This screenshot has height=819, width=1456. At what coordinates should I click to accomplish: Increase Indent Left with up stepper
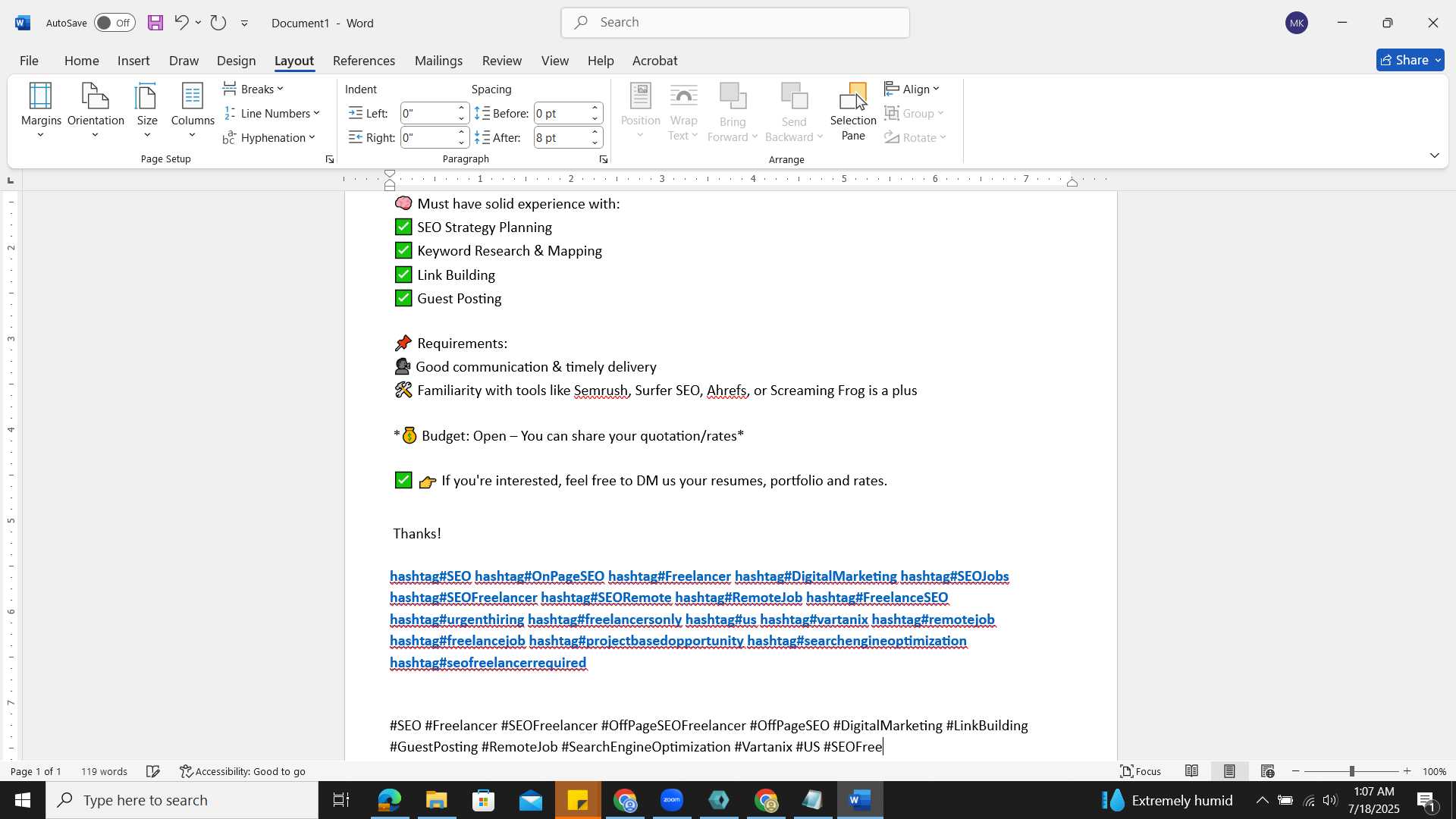point(461,109)
